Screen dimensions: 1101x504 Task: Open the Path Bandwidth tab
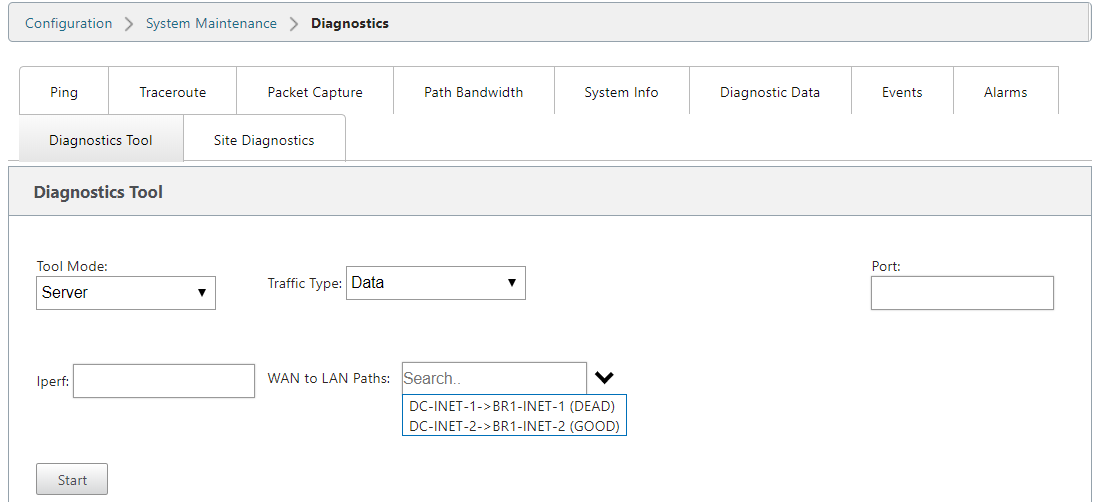coord(473,92)
